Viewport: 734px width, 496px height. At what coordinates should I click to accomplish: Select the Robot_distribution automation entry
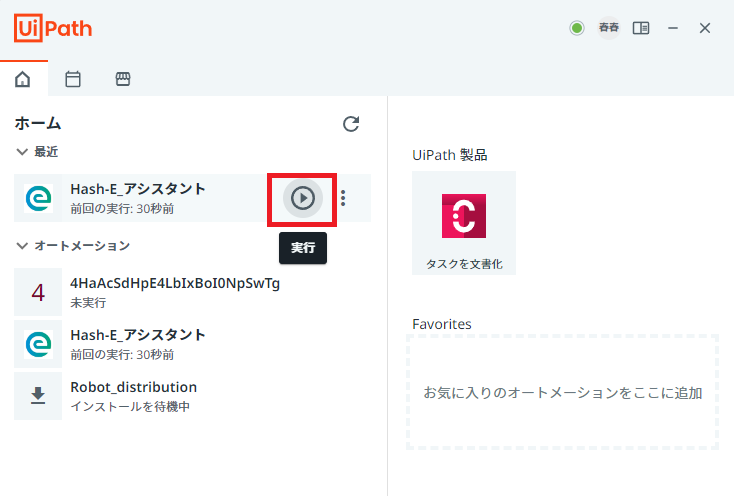click(192, 396)
